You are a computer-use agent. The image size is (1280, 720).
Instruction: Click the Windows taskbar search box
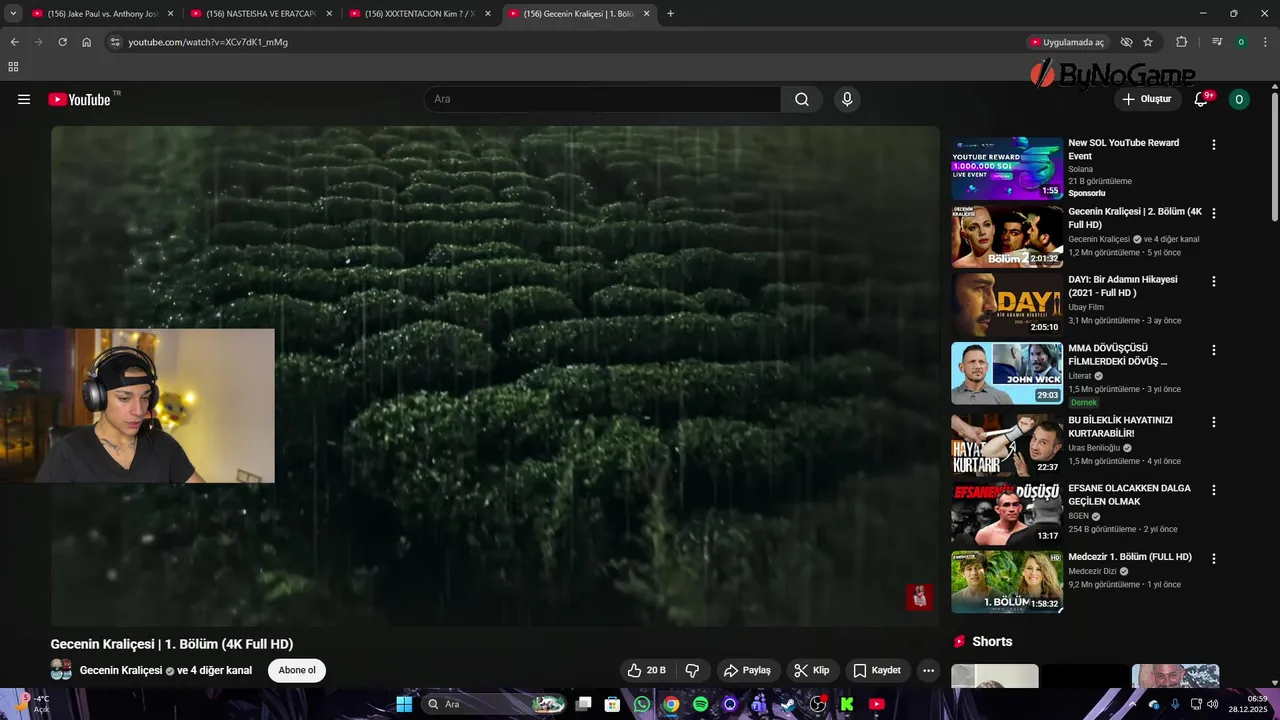coord(494,704)
